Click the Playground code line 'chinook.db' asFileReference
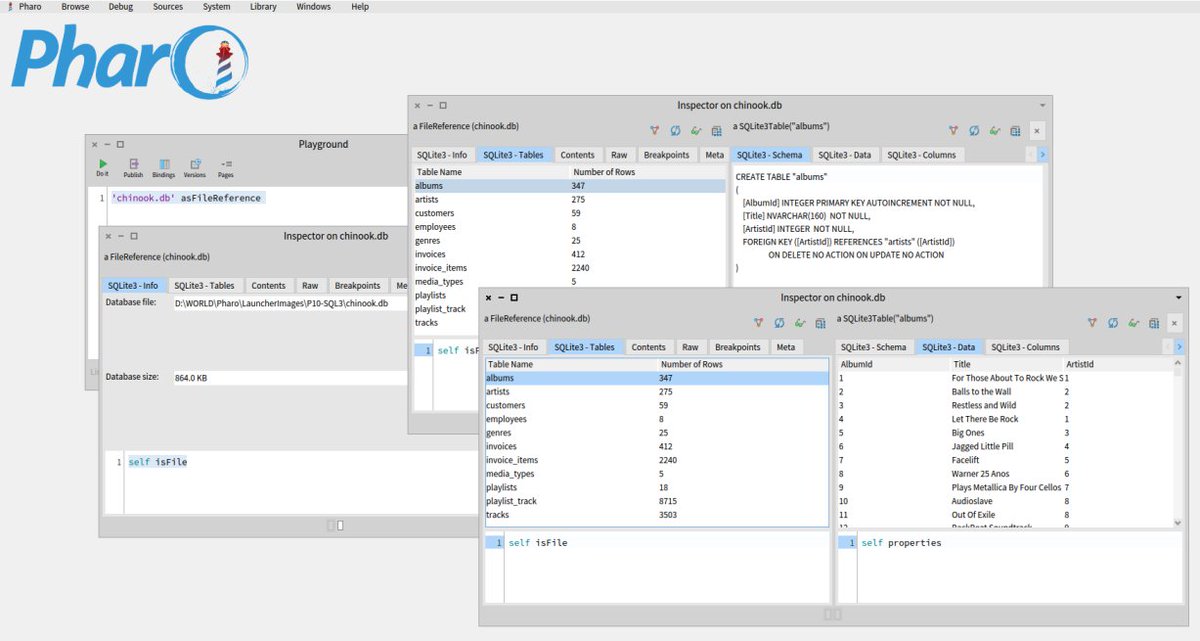 coord(186,198)
